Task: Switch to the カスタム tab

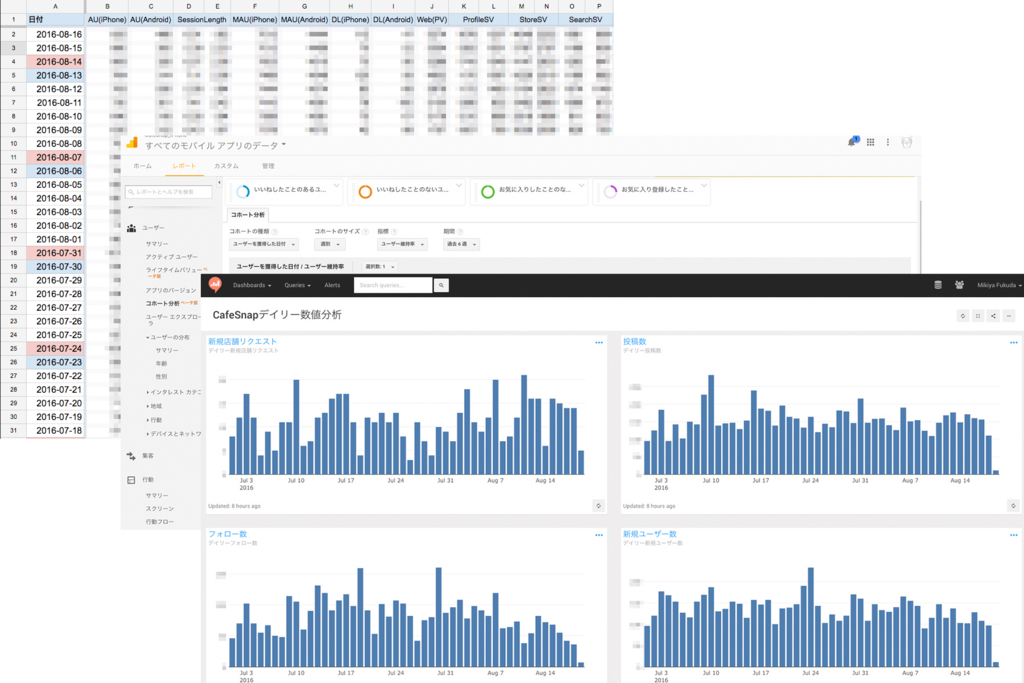Action: coord(226,167)
